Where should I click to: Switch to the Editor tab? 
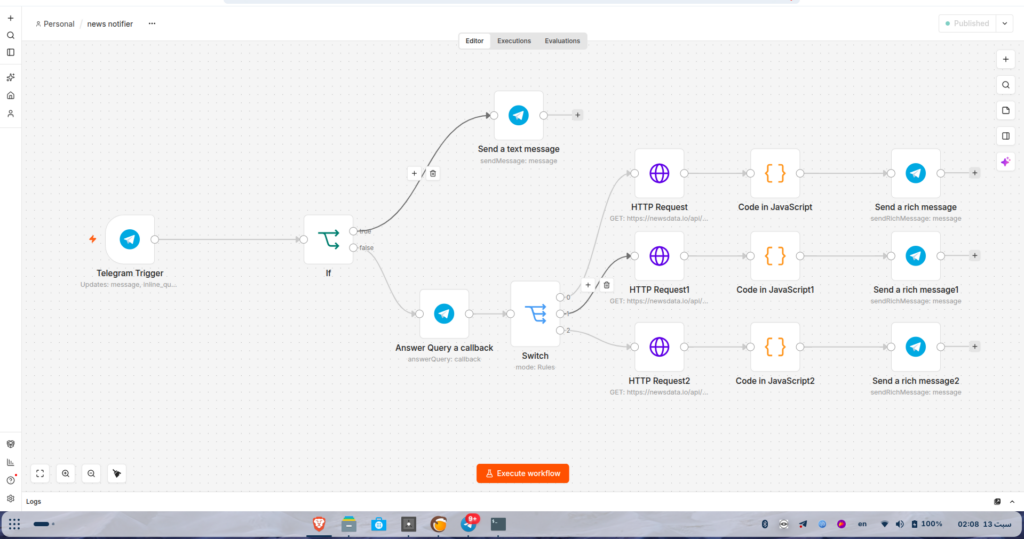tap(474, 41)
